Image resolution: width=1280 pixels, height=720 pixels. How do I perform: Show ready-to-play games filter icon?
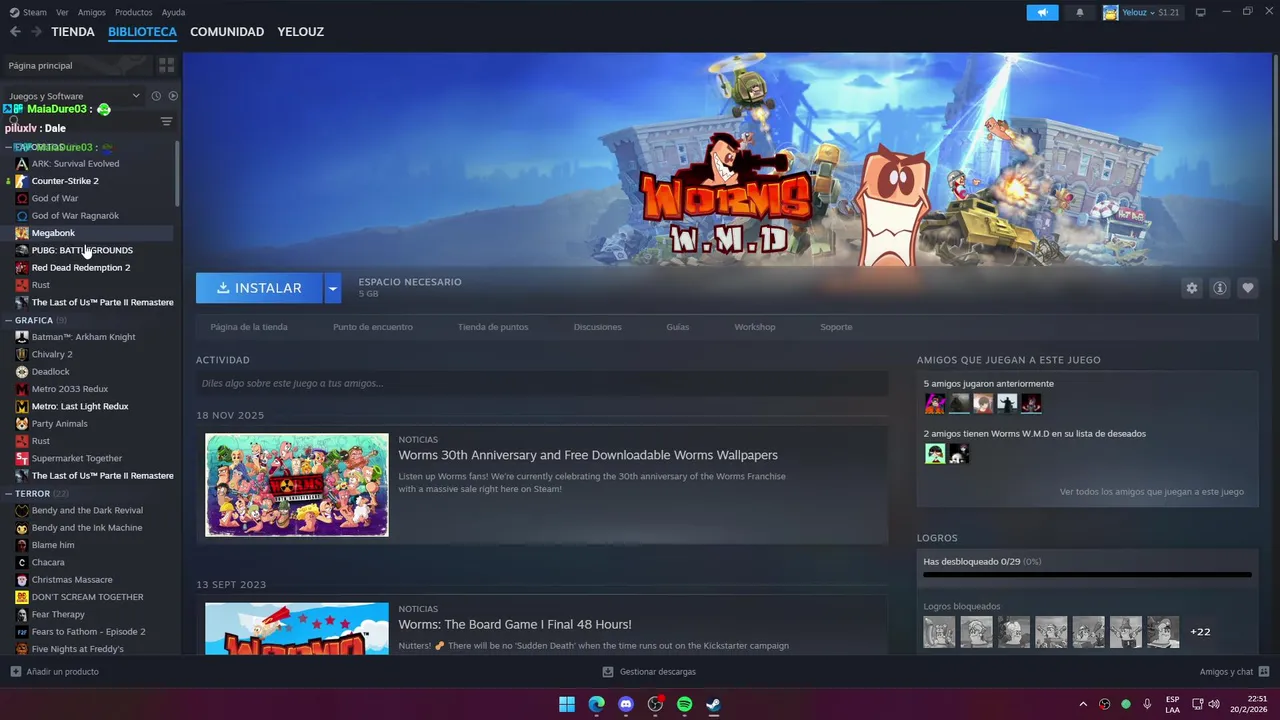(173, 96)
